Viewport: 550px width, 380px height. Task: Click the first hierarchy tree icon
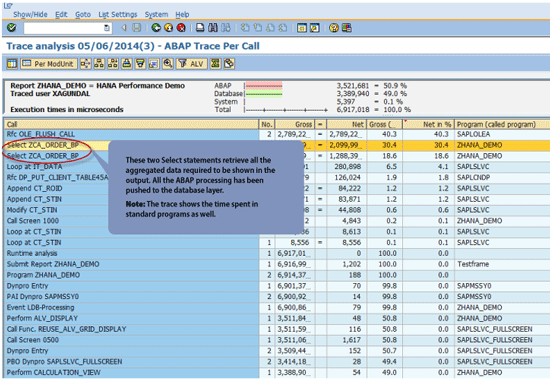[99, 64]
